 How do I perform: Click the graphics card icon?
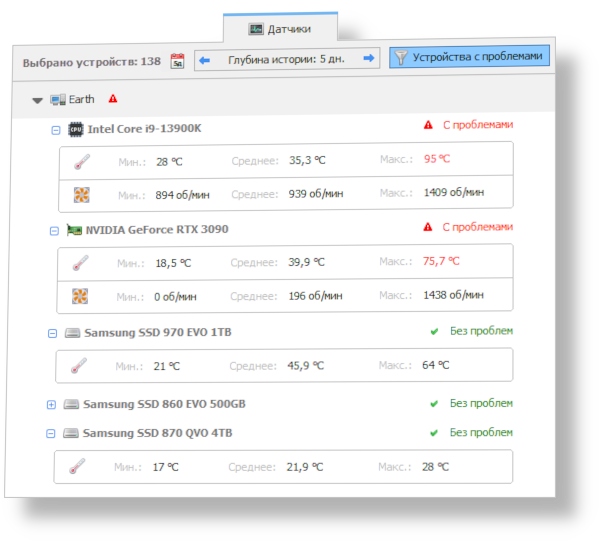pyautogui.click(x=74, y=230)
